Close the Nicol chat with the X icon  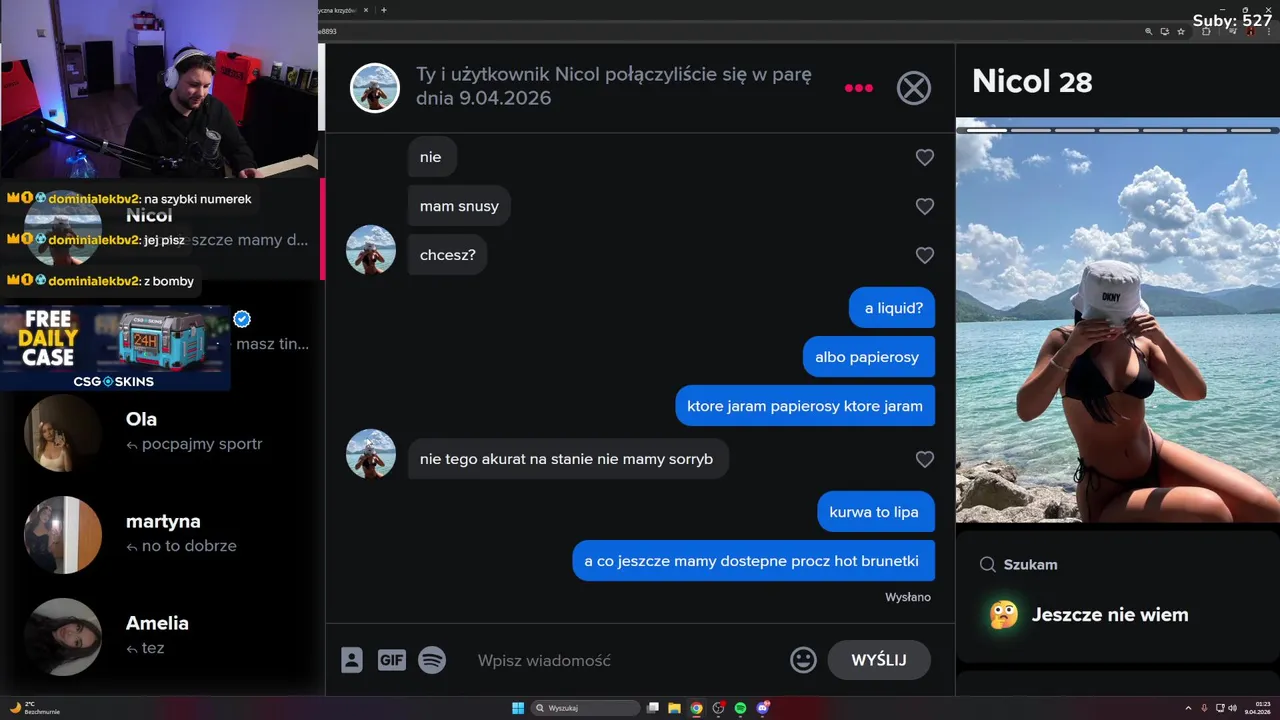tap(913, 88)
